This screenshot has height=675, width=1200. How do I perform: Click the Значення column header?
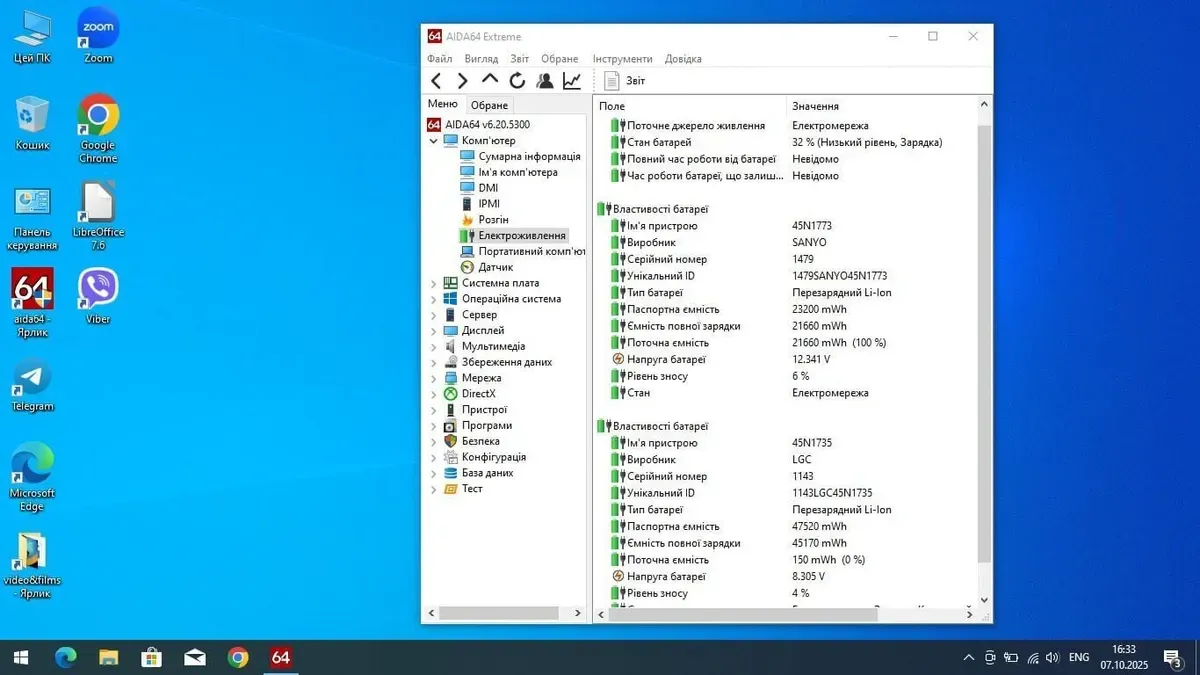tap(815, 106)
